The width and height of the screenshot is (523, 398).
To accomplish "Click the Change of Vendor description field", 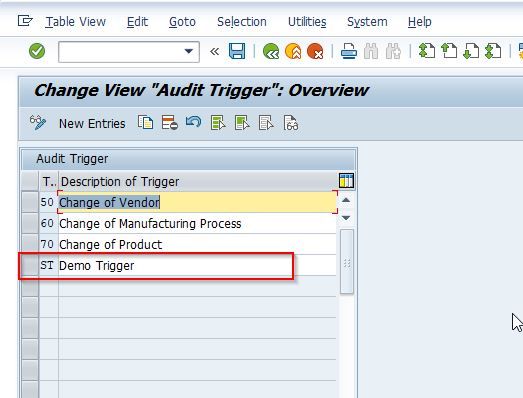I will click(x=197, y=202).
